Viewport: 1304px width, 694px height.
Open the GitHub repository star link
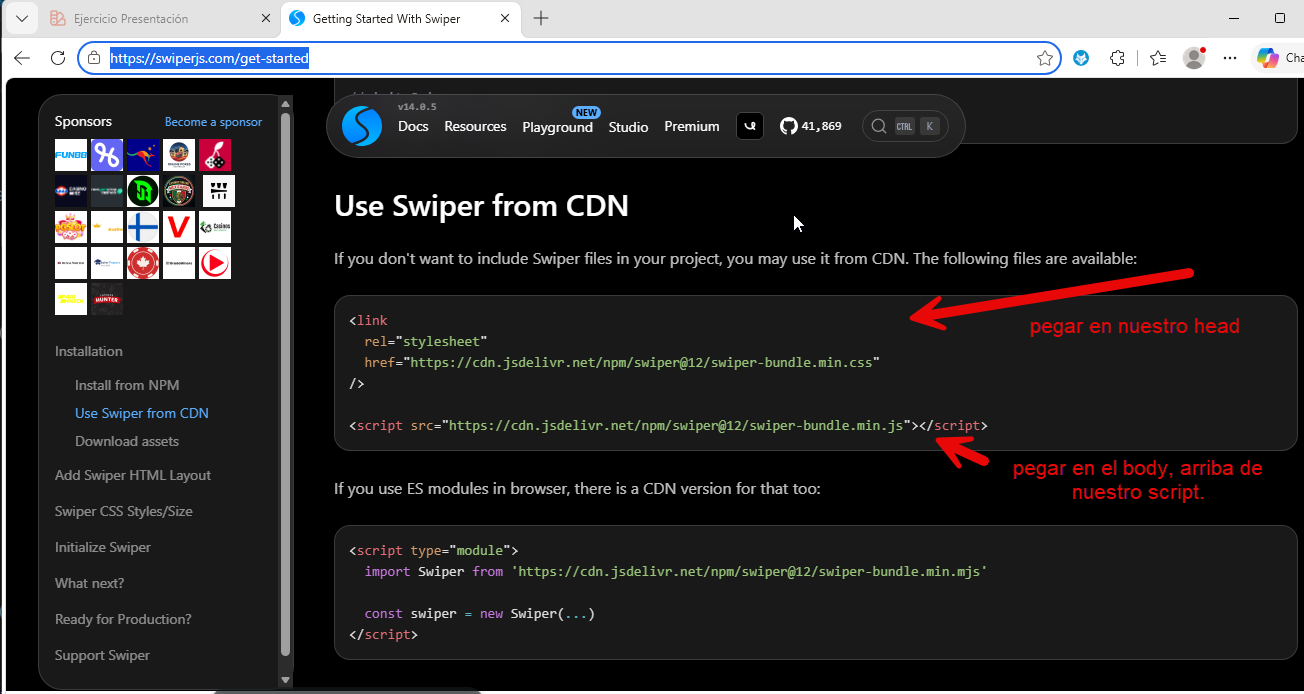click(x=811, y=126)
